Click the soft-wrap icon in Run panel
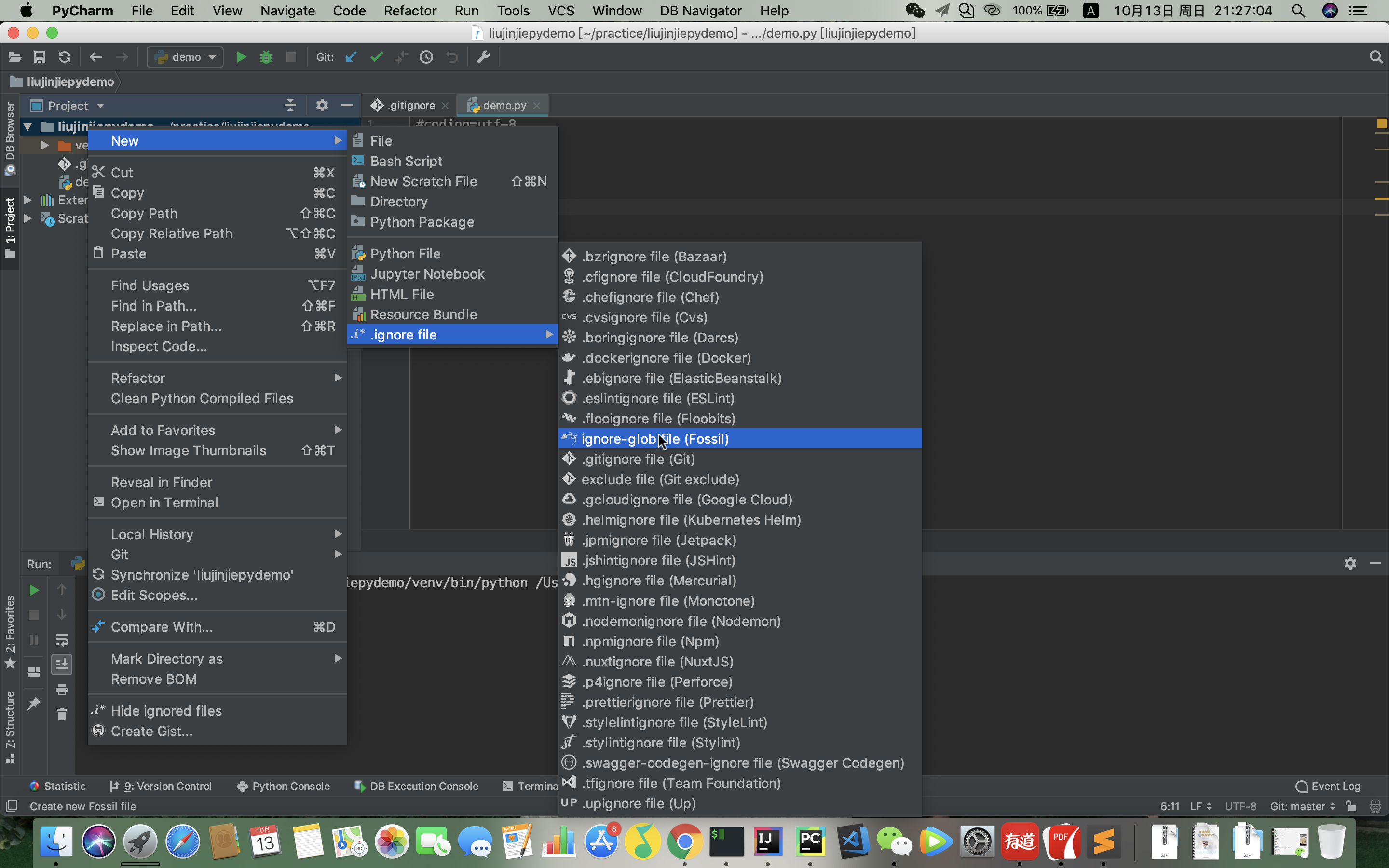The image size is (1389, 868). click(x=61, y=639)
